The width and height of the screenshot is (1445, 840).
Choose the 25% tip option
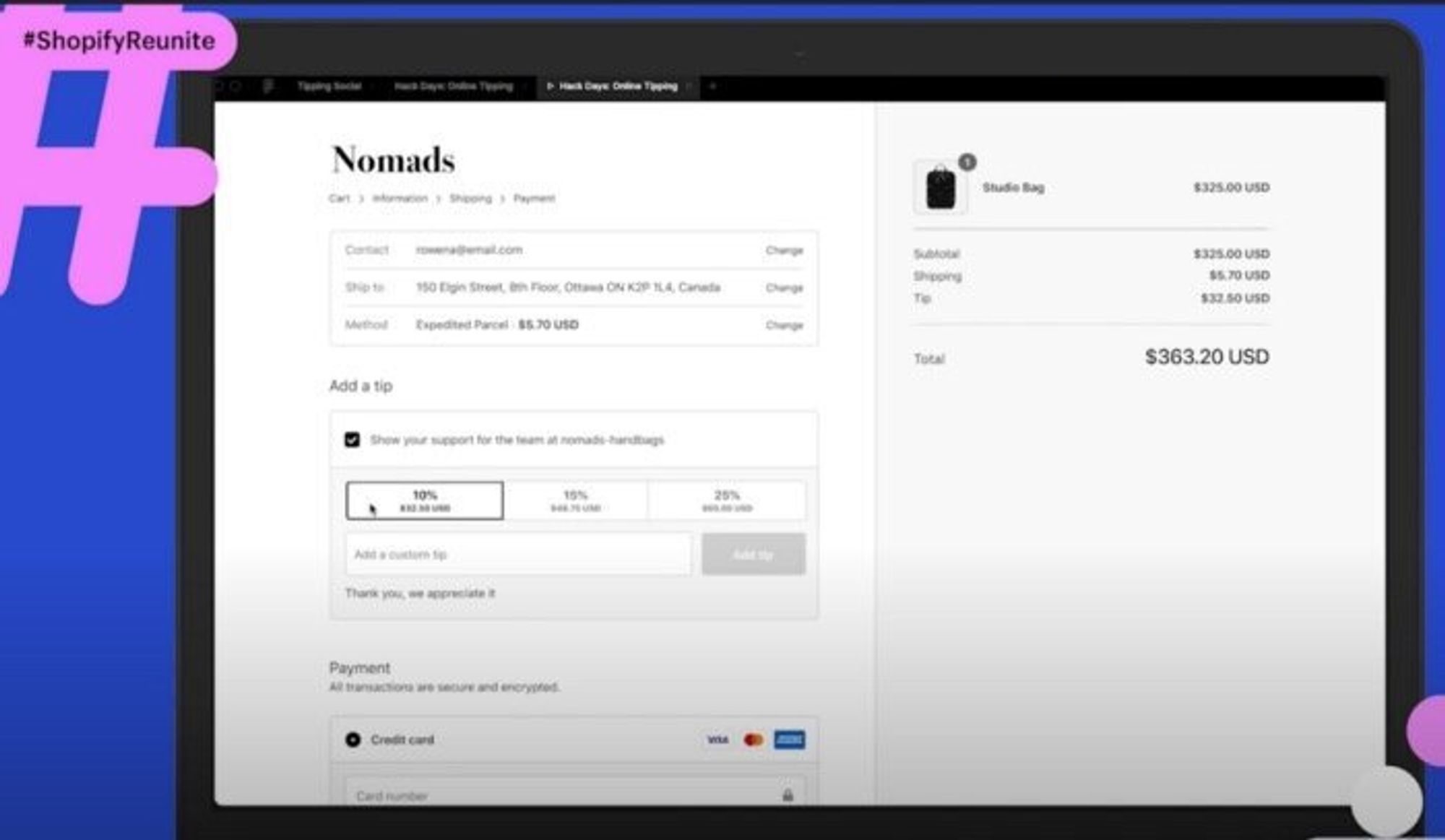pyautogui.click(x=727, y=501)
